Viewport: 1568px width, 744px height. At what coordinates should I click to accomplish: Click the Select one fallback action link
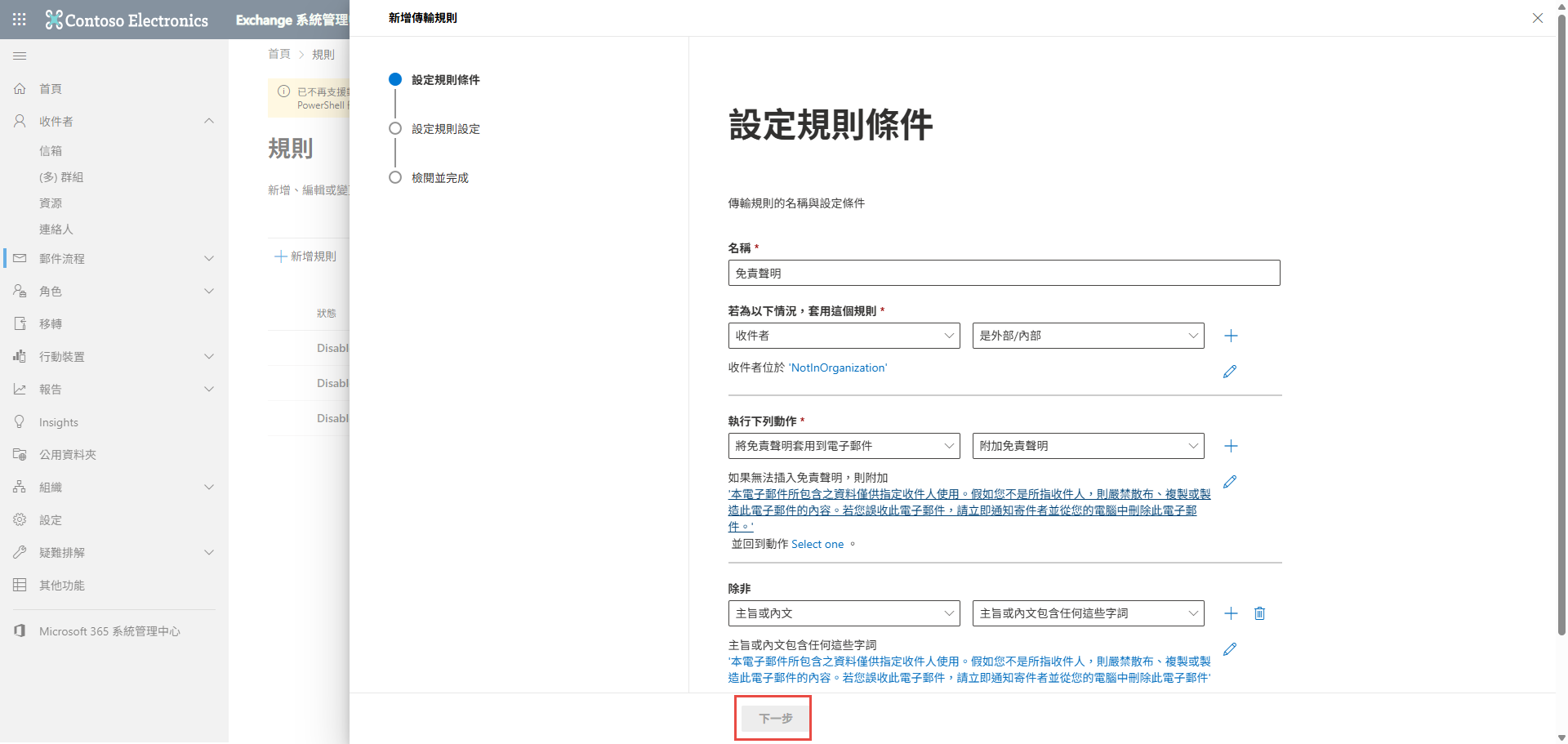[x=817, y=544]
